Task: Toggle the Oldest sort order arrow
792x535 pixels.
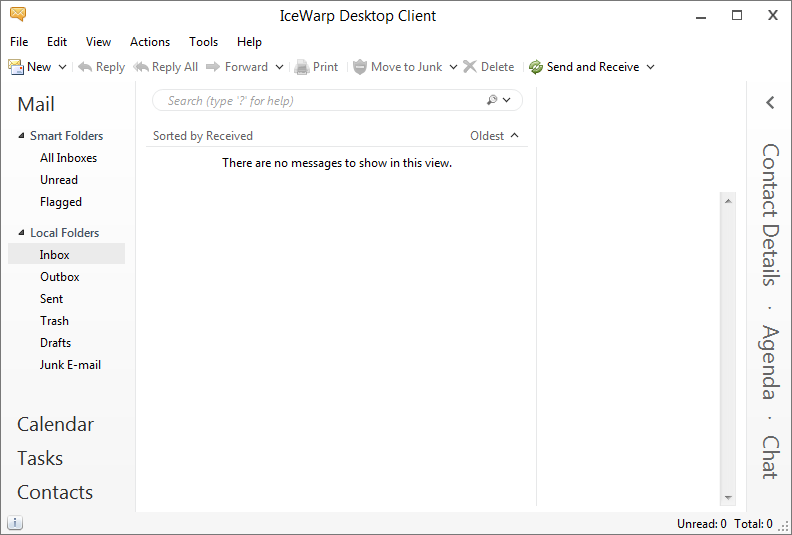Action: 515,135
